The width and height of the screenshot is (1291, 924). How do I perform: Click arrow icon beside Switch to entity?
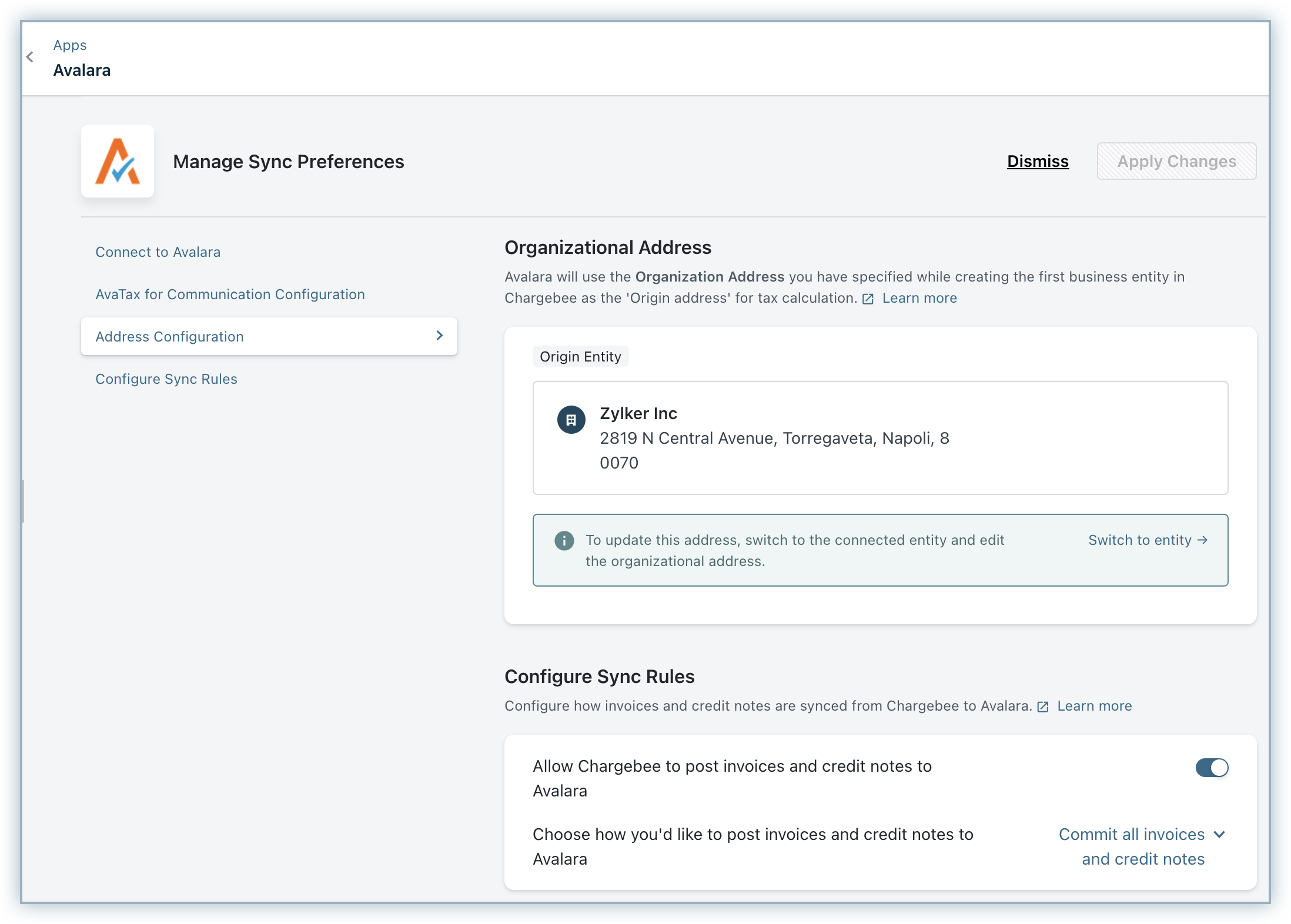[x=1203, y=540]
